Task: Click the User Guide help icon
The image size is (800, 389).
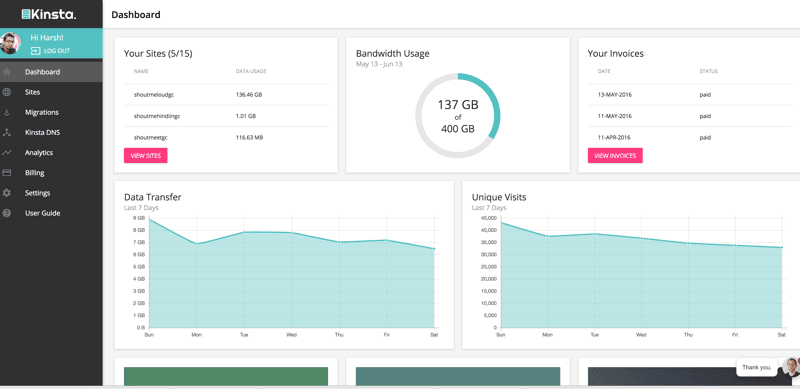Action: click(x=7, y=213)
